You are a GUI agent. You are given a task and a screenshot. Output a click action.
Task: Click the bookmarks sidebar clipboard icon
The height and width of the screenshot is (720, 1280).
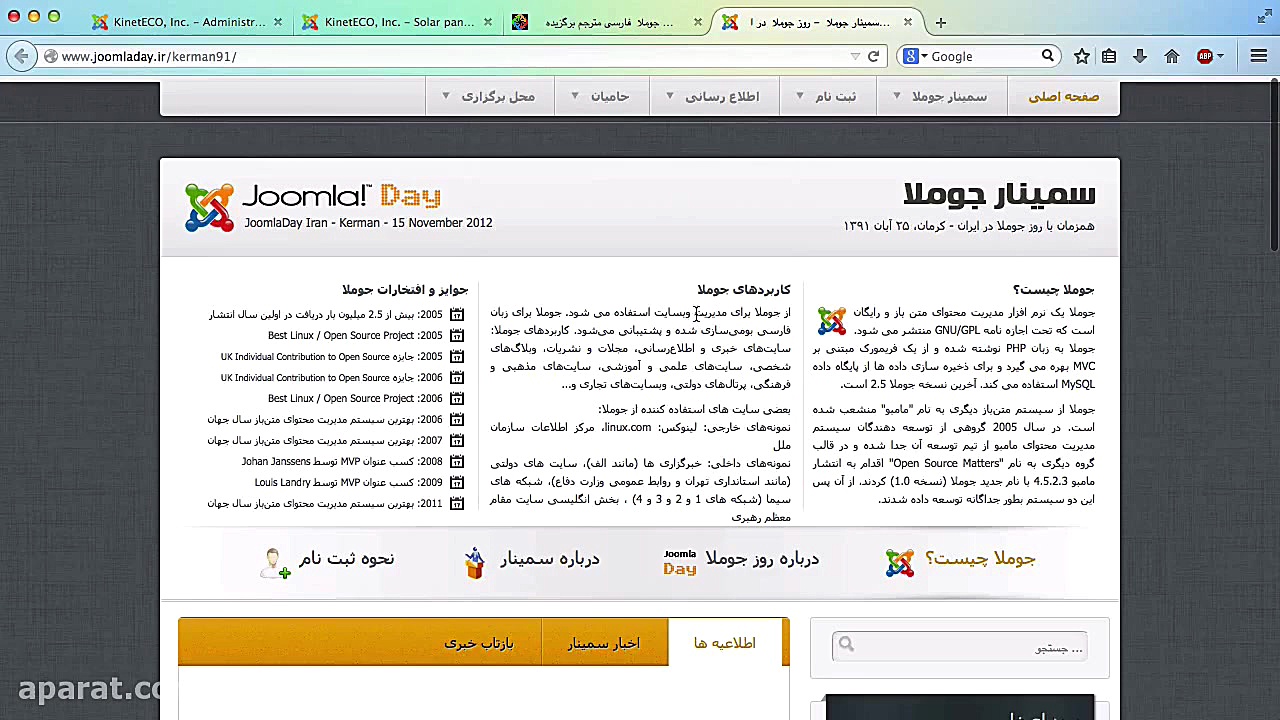tap(1109, 56)
